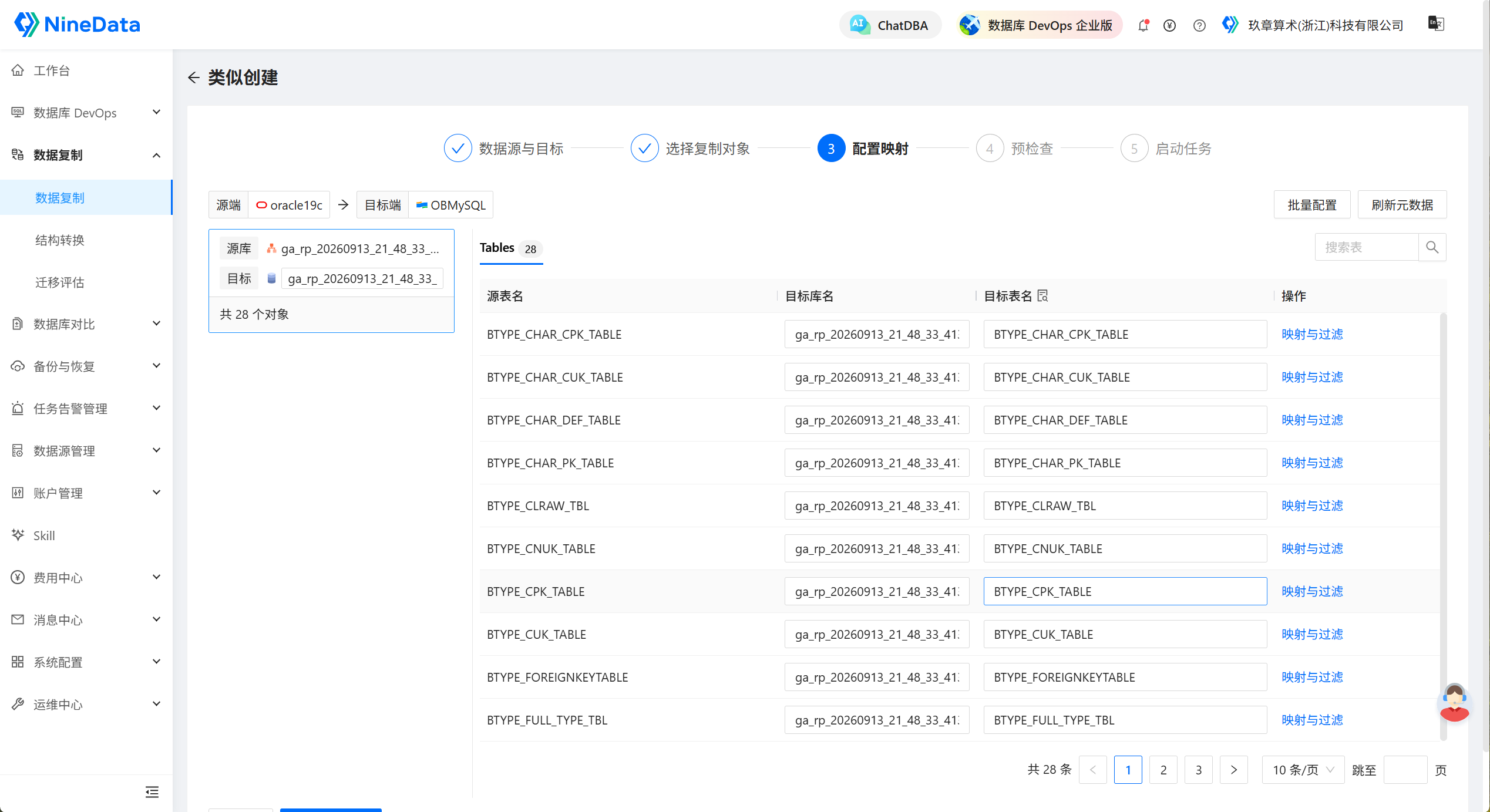Click the 目标 database name input
Viewport: 1490px width, 812px height.
[x=362, y=278]
